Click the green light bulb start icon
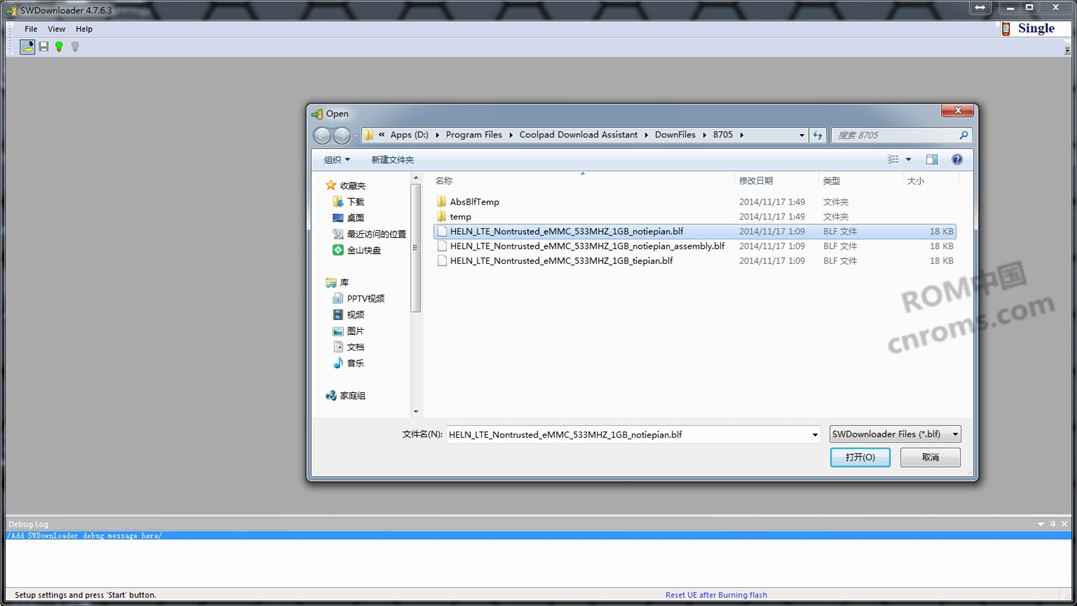 tap(59, 47)
